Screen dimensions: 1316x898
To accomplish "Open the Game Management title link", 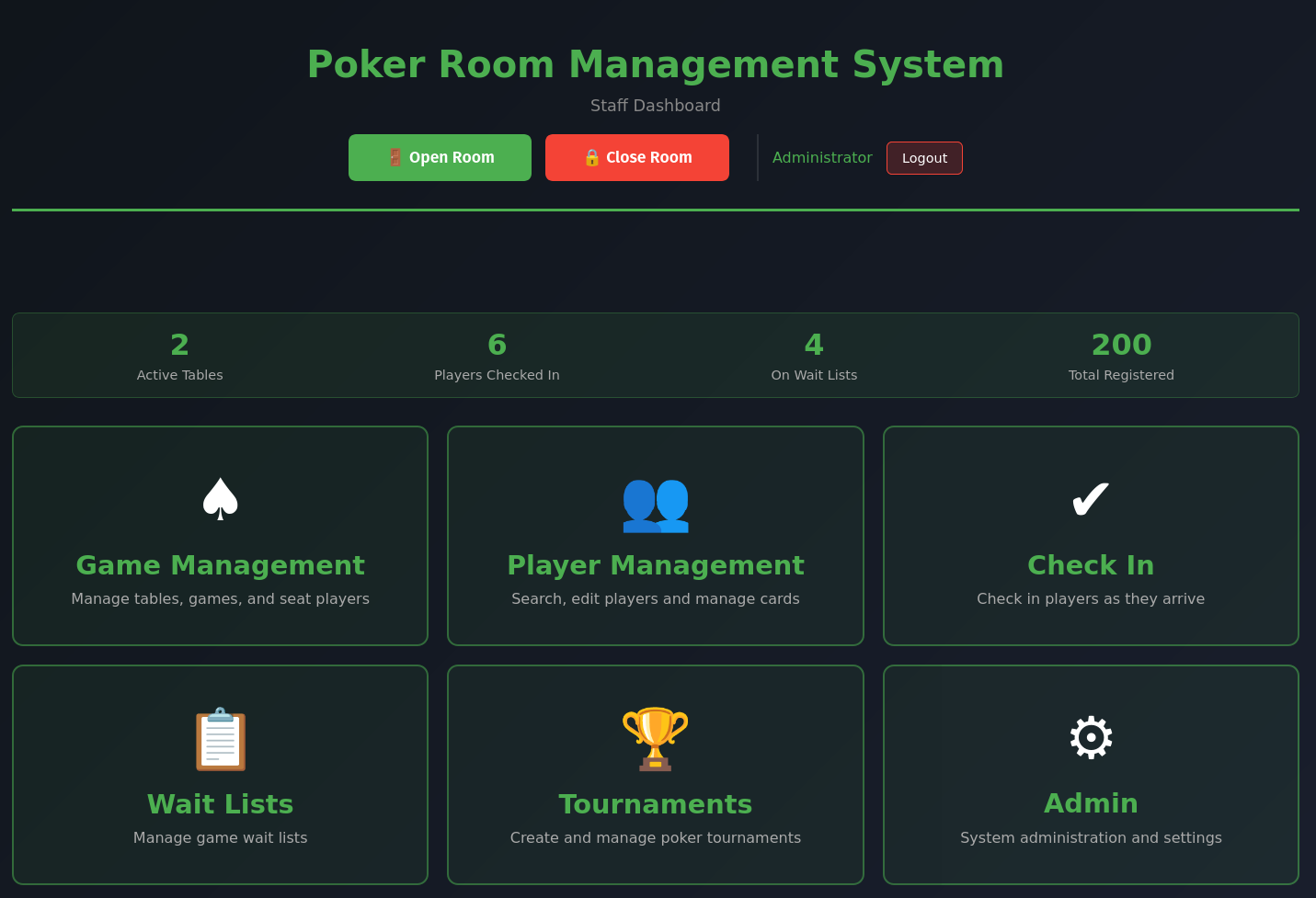I will pyautogui.click(x=220, y=565).
